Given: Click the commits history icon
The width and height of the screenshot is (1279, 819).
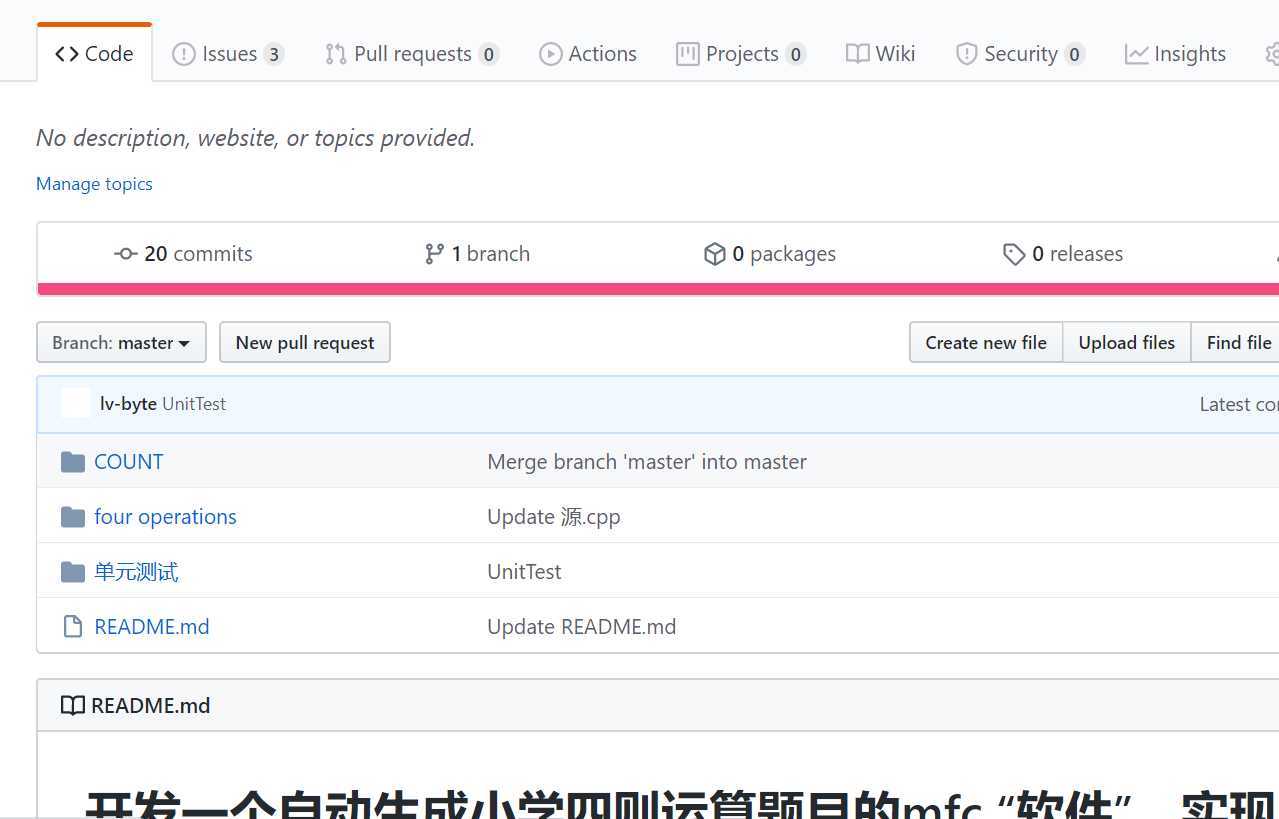Looking at the screenshot, I should pyautogui.click(x=126, y=254).
